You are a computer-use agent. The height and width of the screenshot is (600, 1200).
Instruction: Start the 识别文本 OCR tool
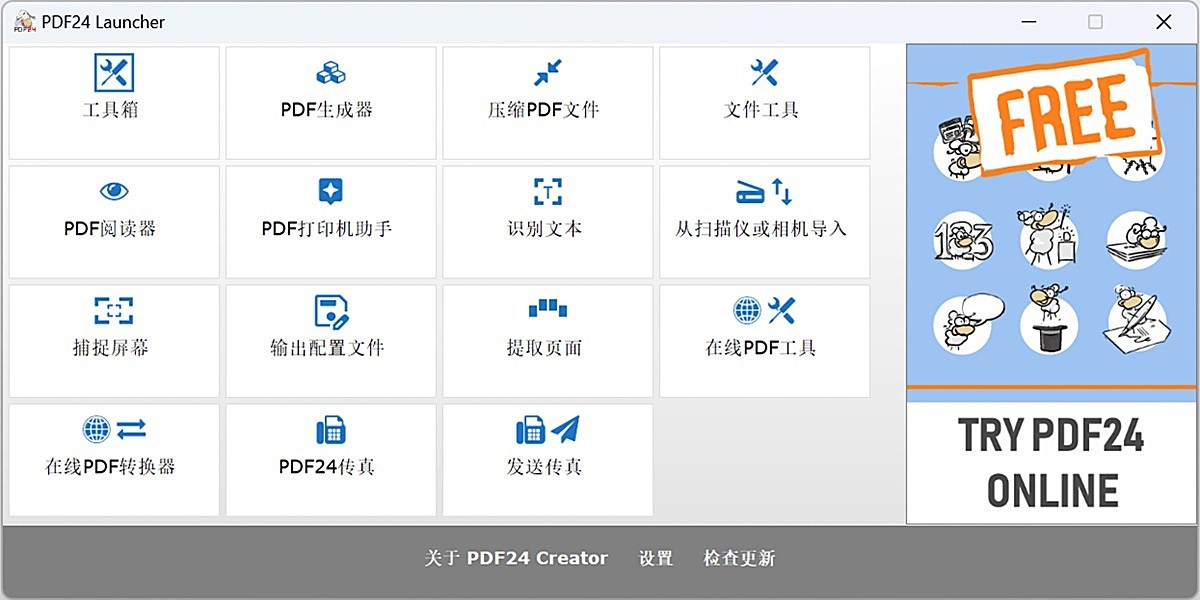[x=547, y=220]
